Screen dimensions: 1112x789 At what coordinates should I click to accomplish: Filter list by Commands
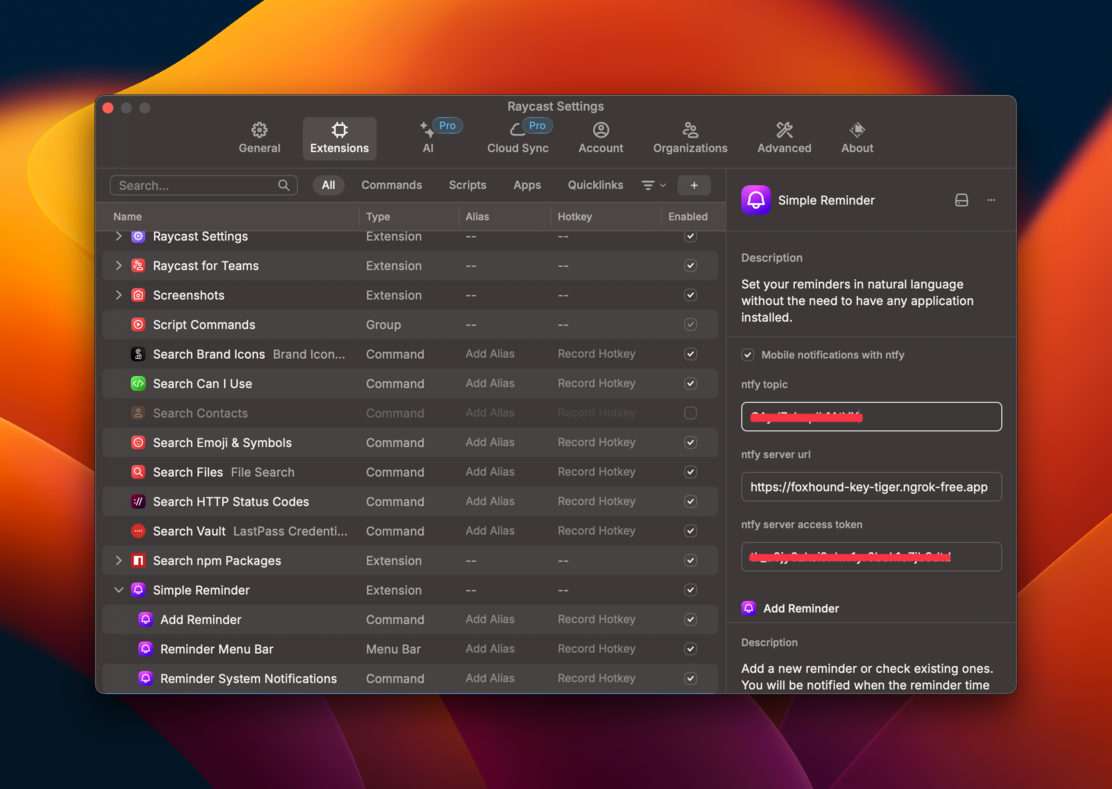pyautogui.click(x=391, y=185)
